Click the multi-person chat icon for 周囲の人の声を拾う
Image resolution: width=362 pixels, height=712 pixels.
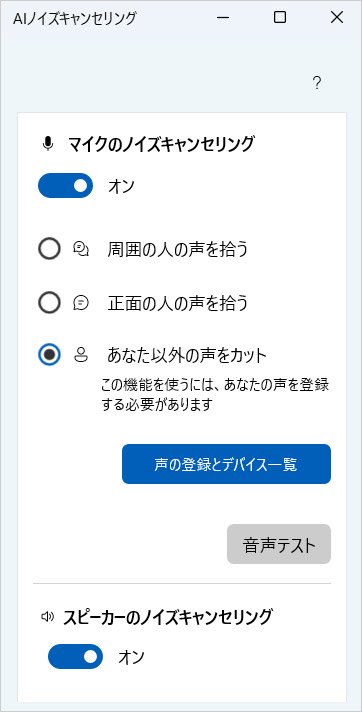(x=81, y=249)
